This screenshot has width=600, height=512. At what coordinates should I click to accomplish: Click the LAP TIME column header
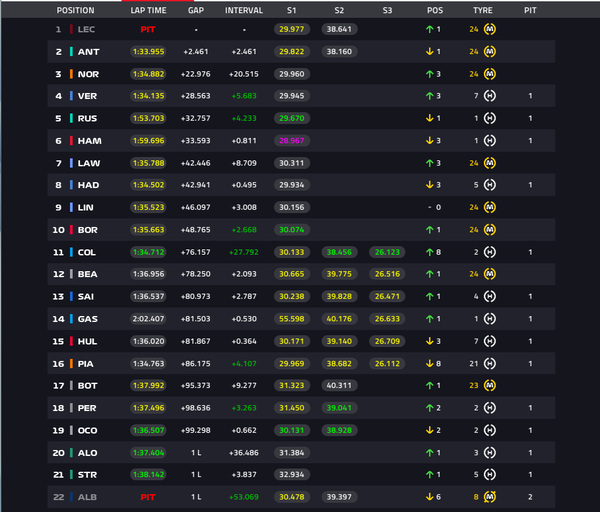148,10
